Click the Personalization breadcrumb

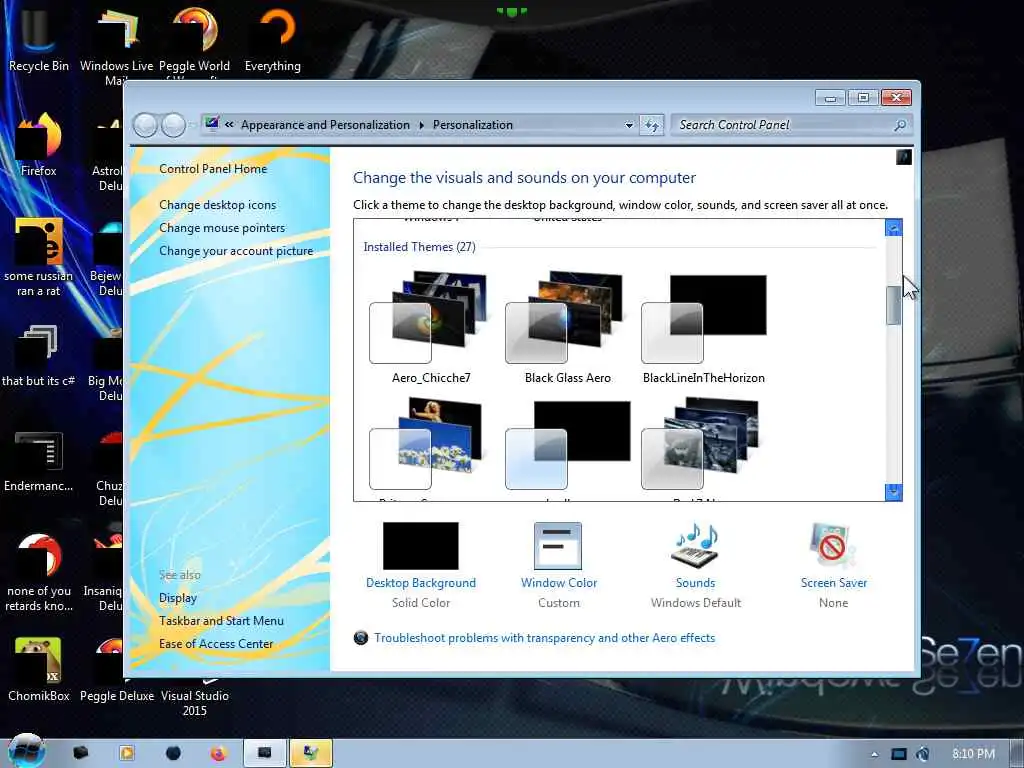pyautogui.click(x=473, y=125)
